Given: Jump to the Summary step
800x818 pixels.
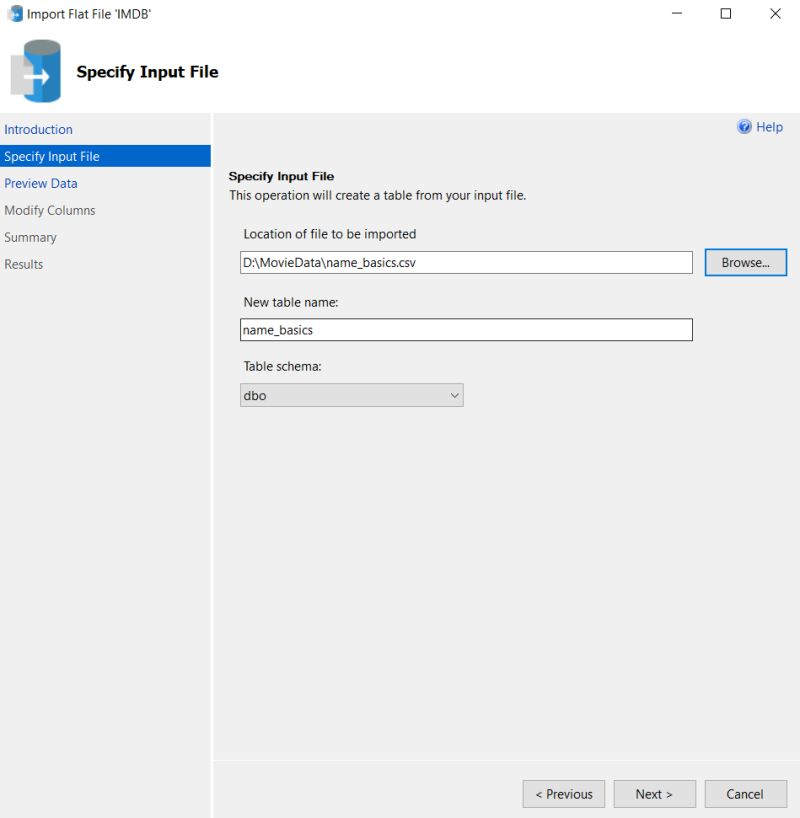Looking at the screenshot, I should (30, 237).
